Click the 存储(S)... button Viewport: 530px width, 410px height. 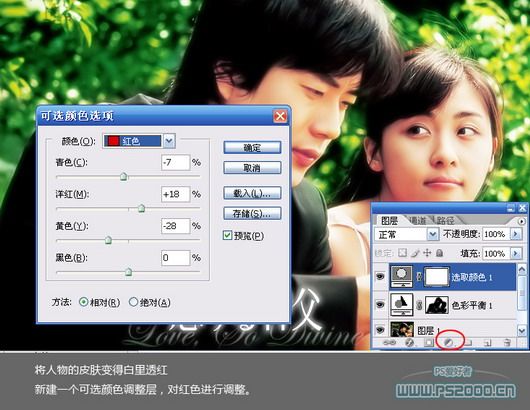tap(252, 213)
